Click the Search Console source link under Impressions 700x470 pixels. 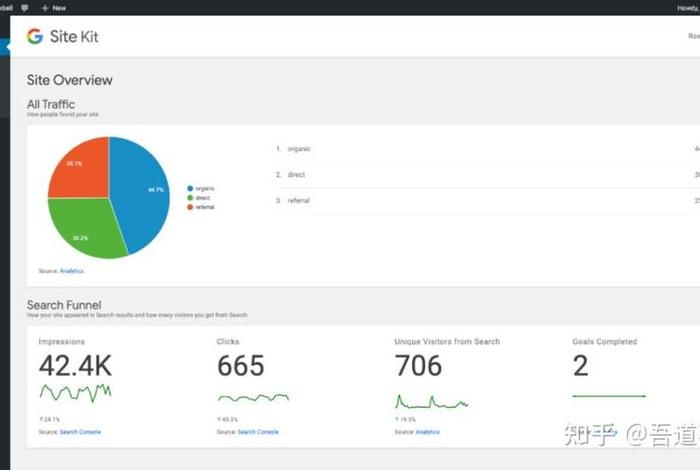click(x=80, y=432)
